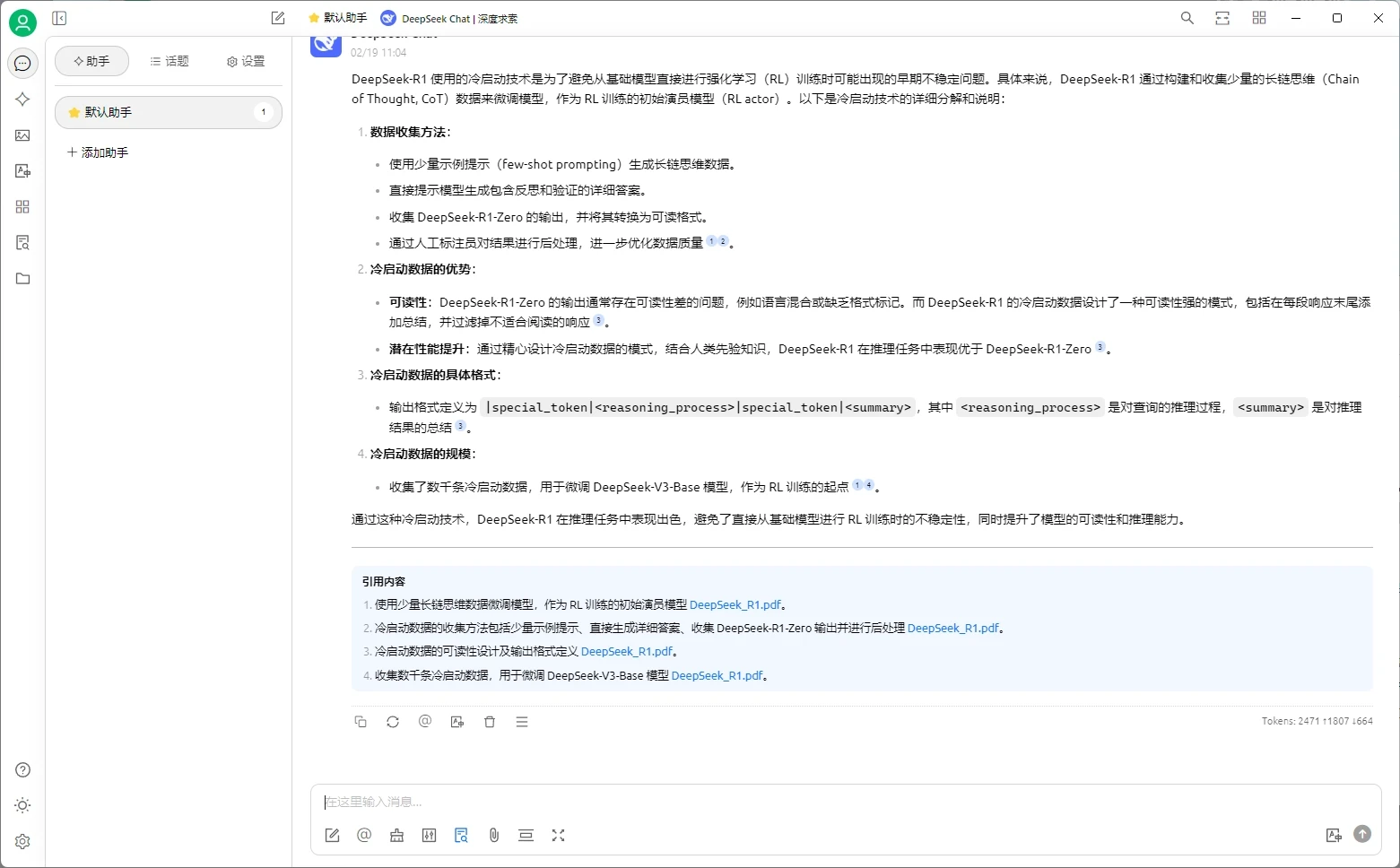Screen dimensions: 1400x868
Task: Open DeepSeek_R1.pdf link in citation 4
Action: click(717, 676)
